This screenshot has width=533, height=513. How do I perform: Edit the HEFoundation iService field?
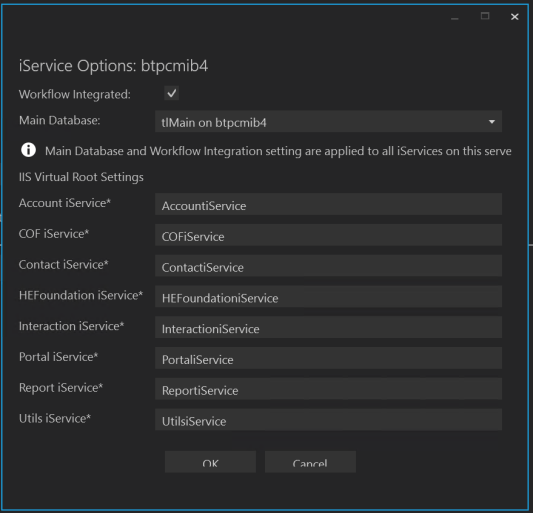pyautogui.click(x=328, y=297)
